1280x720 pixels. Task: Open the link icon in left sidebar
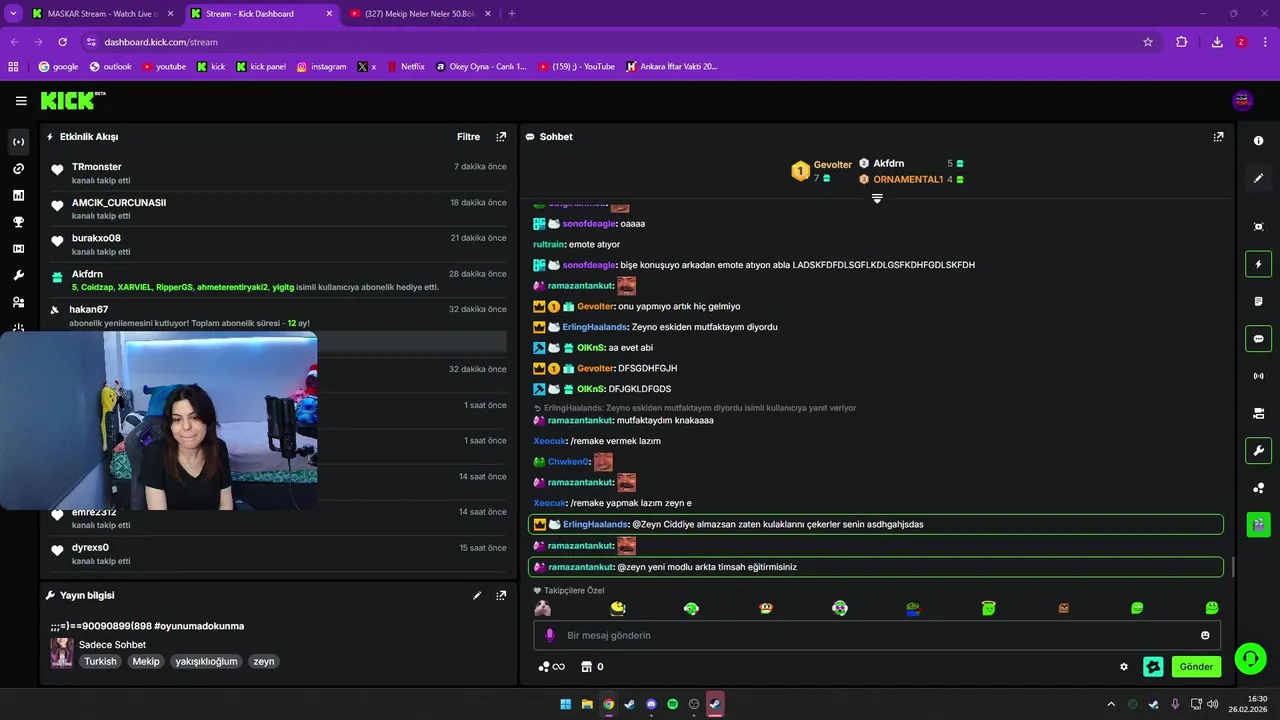tap(18, 169)
